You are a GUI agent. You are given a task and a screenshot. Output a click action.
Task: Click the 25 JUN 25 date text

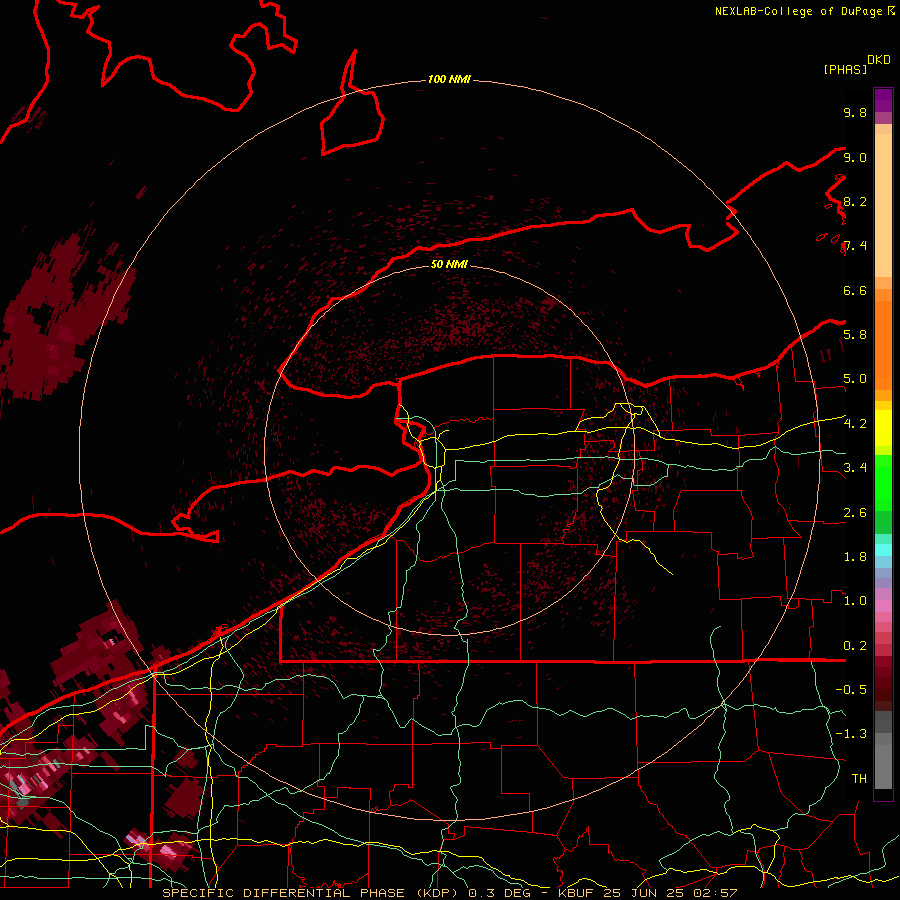pos(643,893)
